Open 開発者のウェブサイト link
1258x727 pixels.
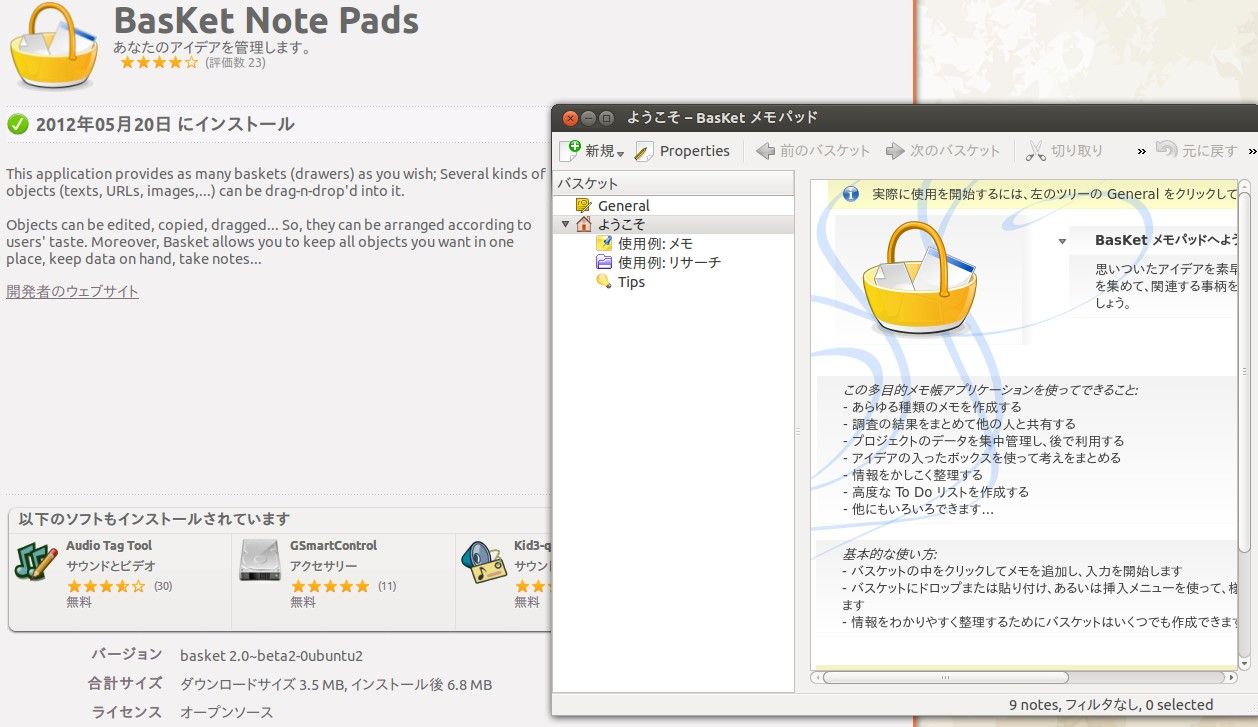coord(72,291)
